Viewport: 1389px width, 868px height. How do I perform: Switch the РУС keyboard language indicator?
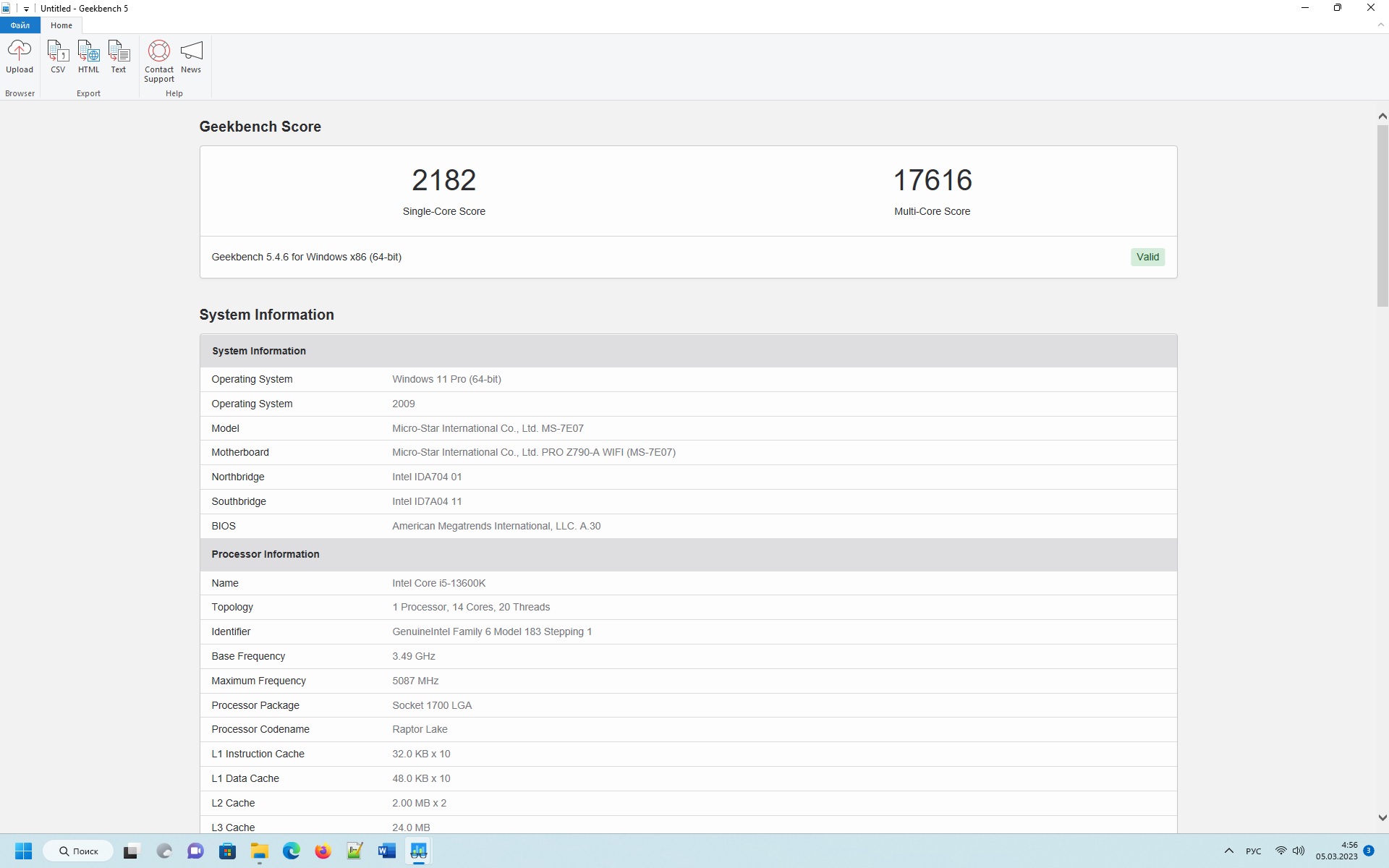coord(1253,851)
